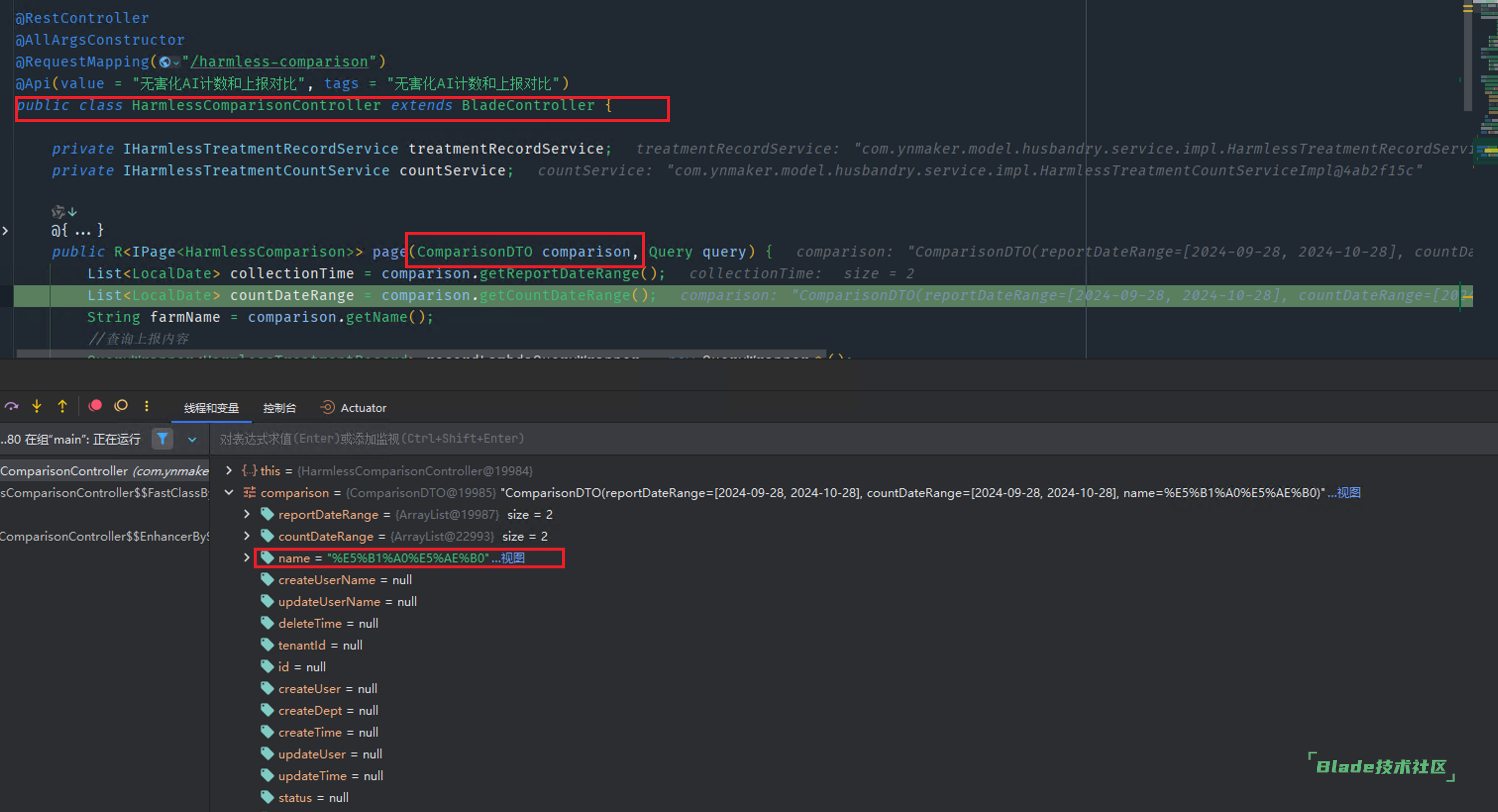This screenshot has height=812, width=1498.
Task: Click HarmlessComparisonController class name in code
Action: click(256, 105)
